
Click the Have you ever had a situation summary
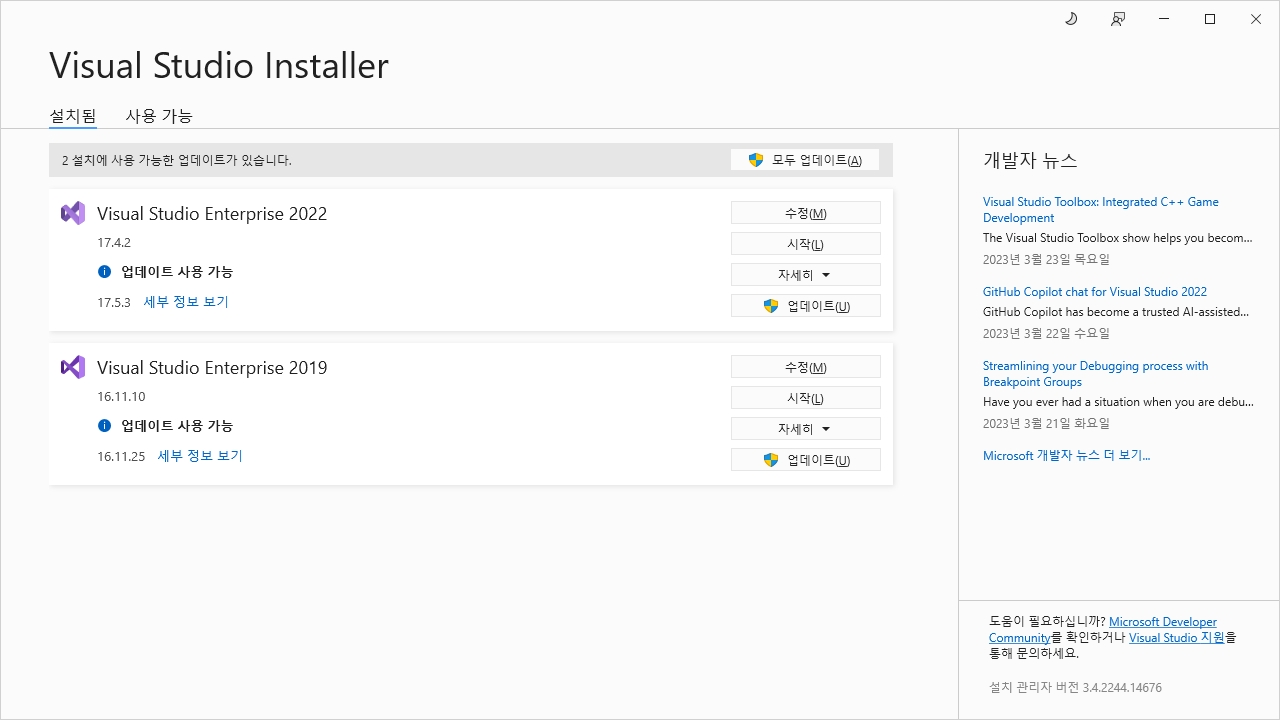click(x=1118, y=402)
